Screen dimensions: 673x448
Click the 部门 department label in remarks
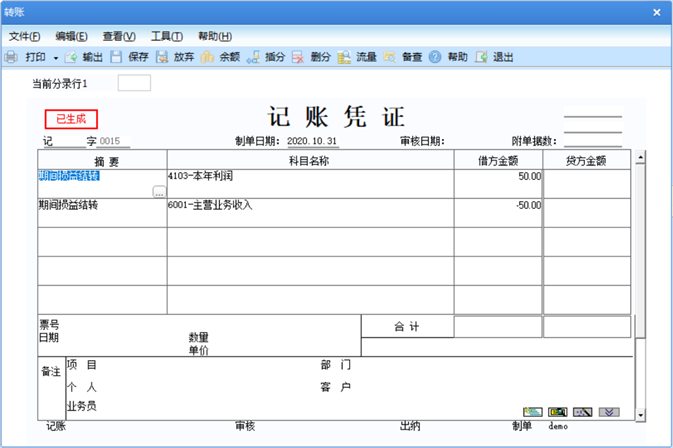[336, 365]
